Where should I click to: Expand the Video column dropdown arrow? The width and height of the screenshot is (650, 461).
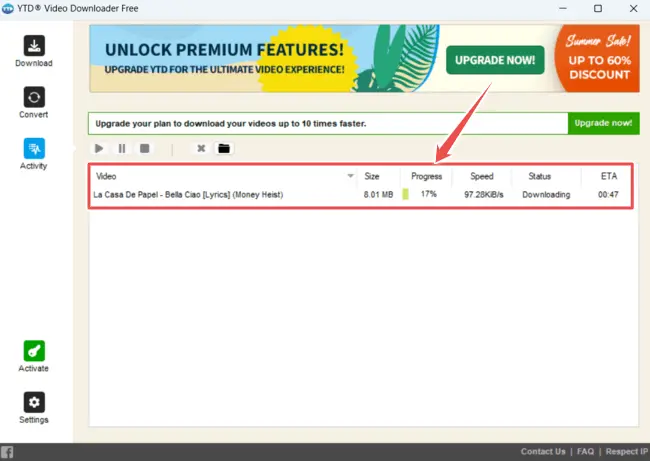350,176
